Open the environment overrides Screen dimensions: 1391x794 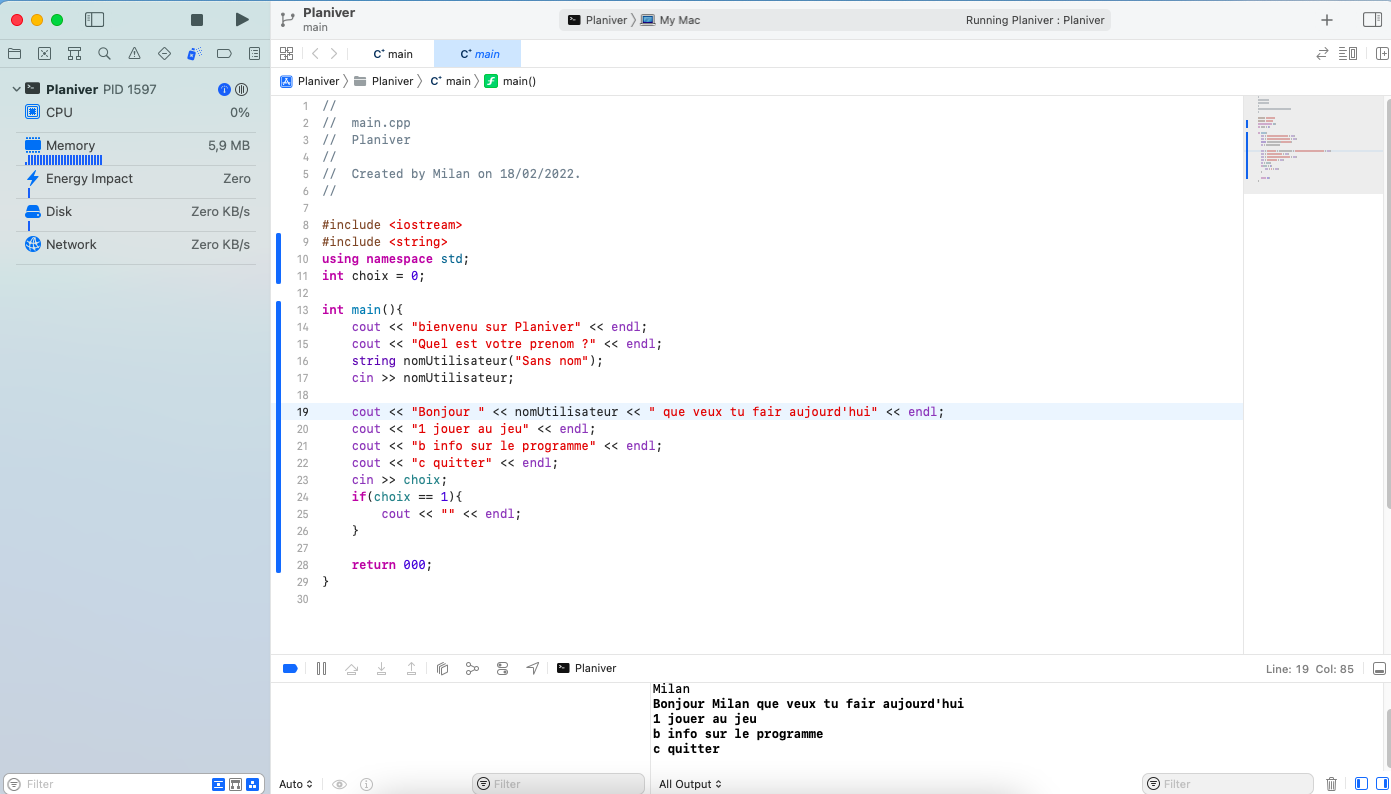pyautogui.click(x=502, y=668)
